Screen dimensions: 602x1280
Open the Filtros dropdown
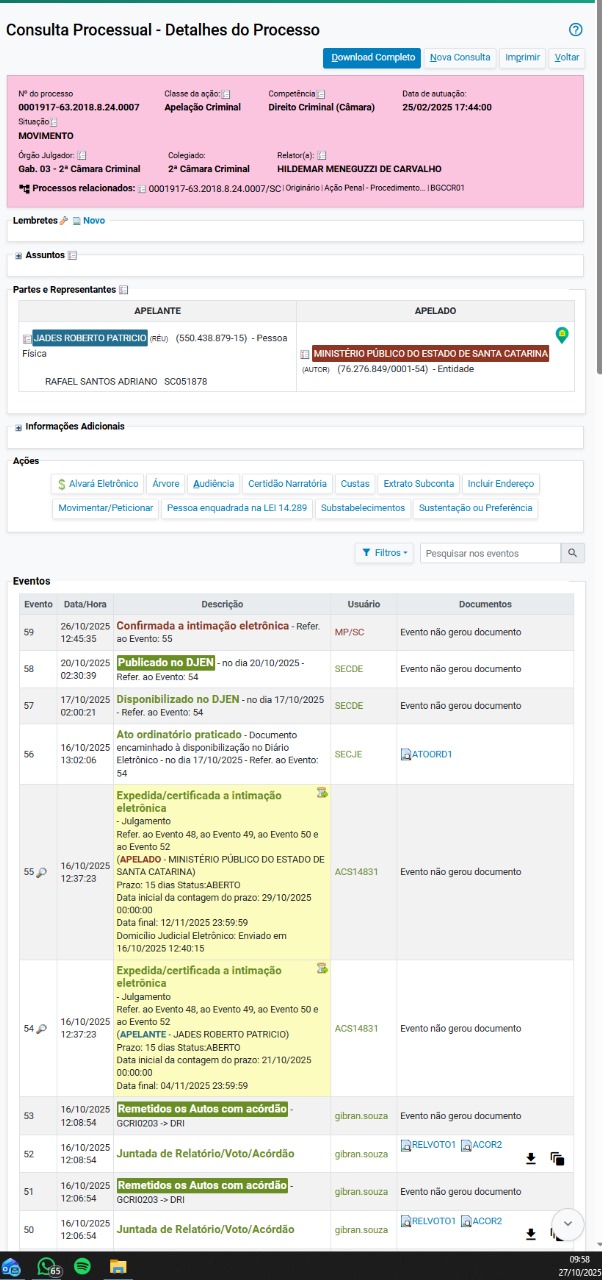coord(384,553)
